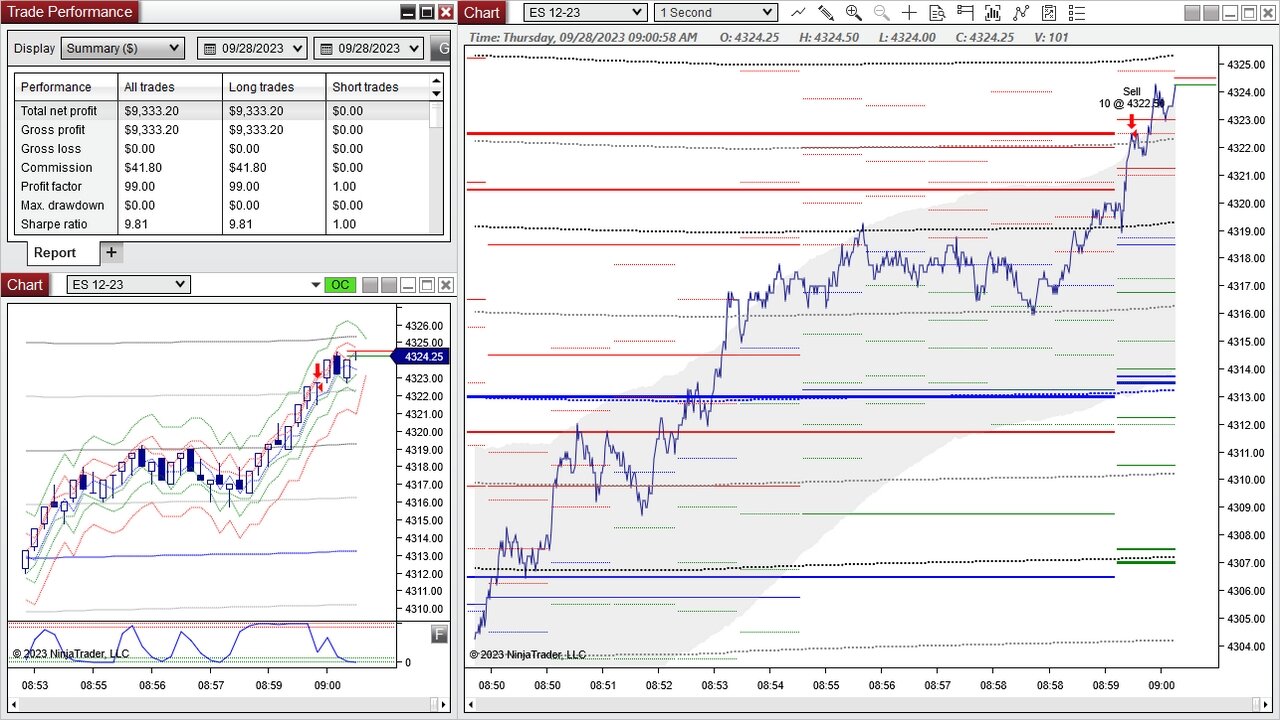Click second gray link square in main chart

pos(1213,13)
